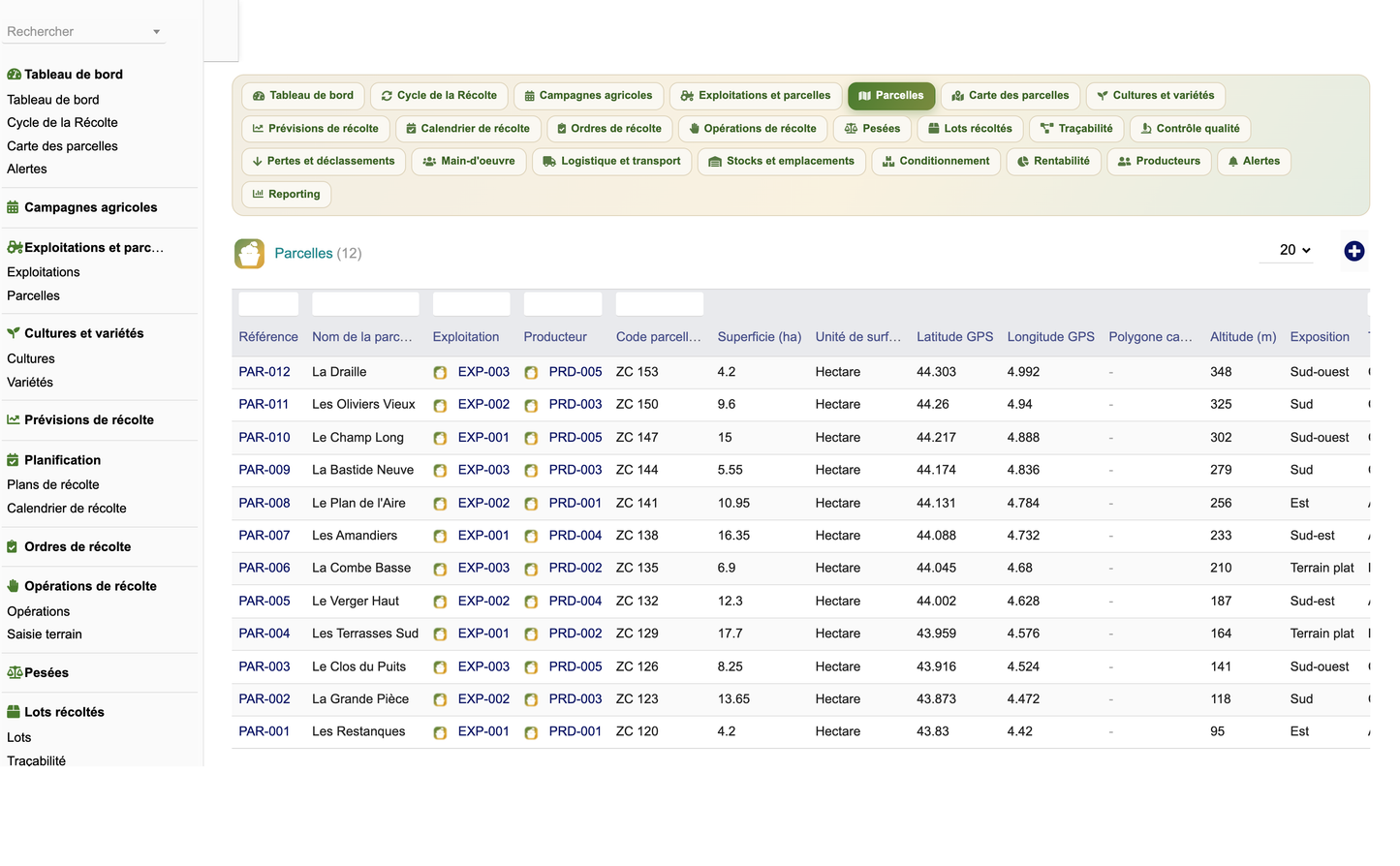This screenshot has width=1400, height=866.
Task: Click the Tableau de bord sidebar section icon
Action: (x=14, y=75)
